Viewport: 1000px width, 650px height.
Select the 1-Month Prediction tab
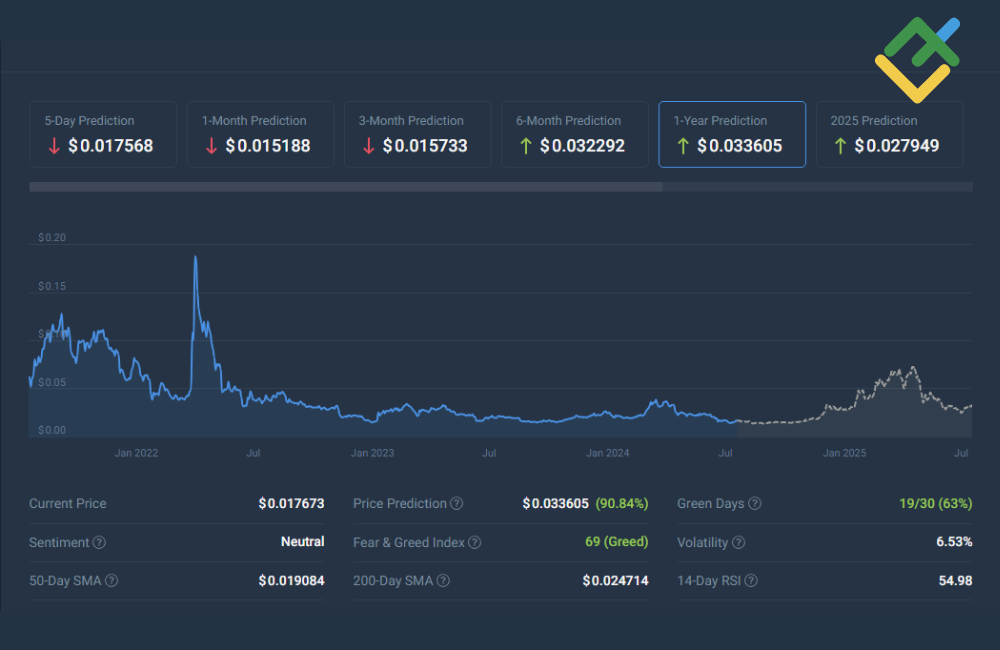(260, 134)
